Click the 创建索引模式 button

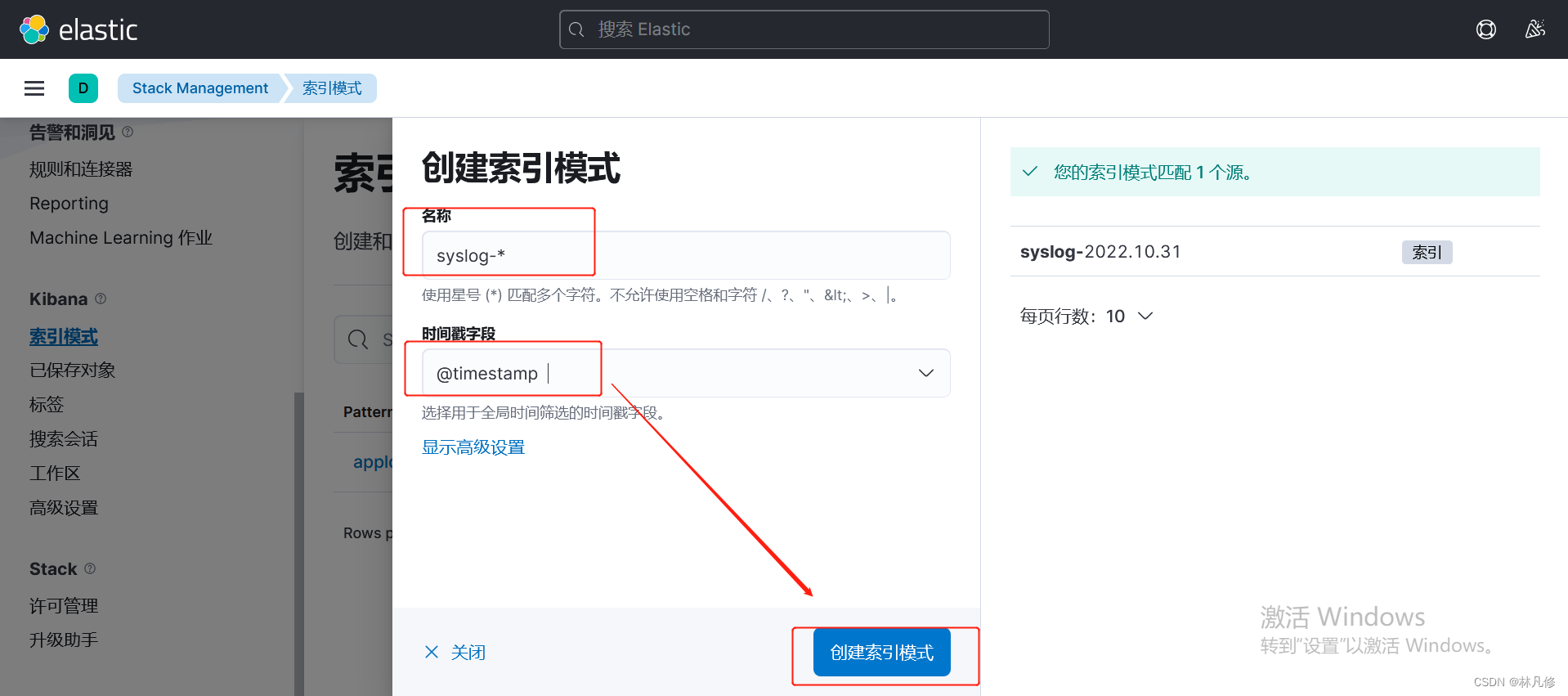(x=882, y=652)
